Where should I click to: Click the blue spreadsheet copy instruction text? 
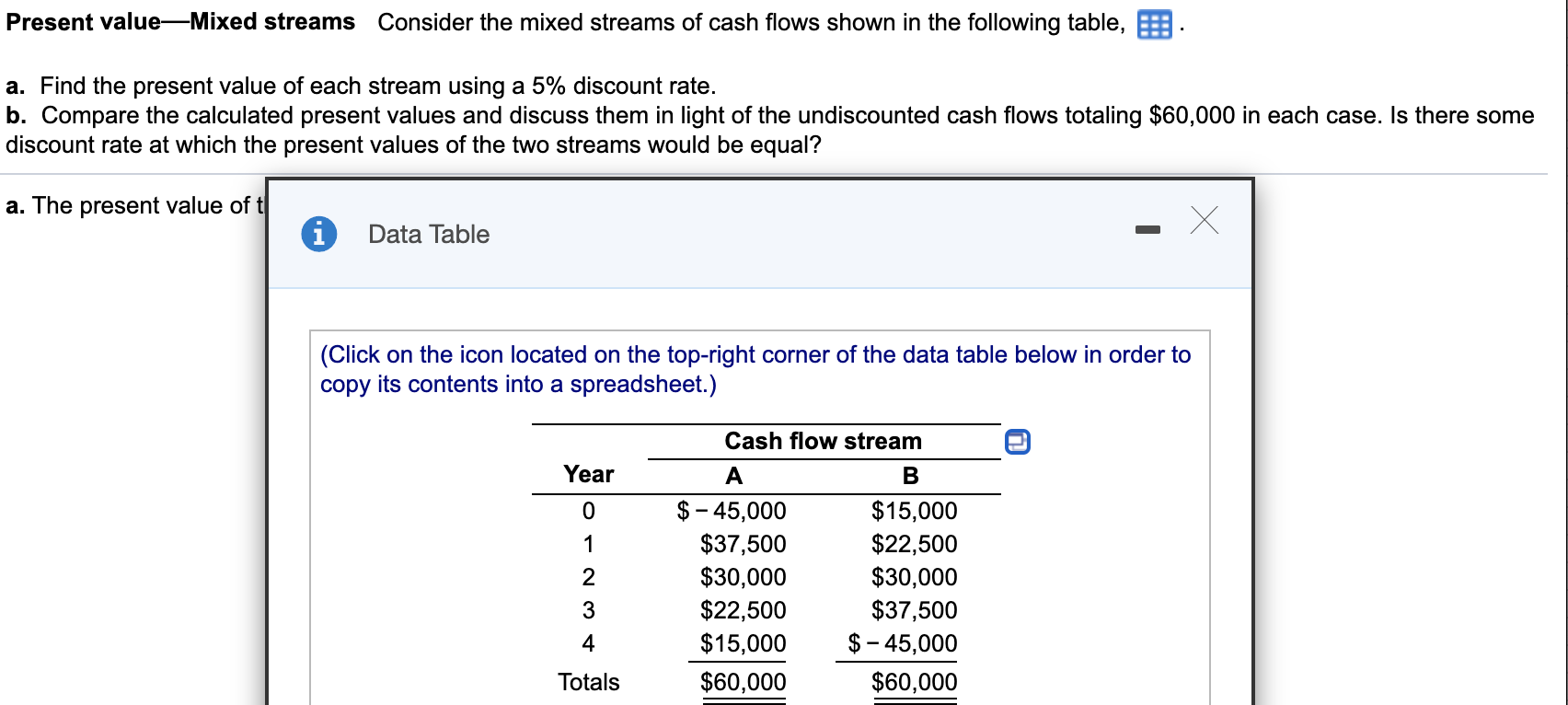755,368
